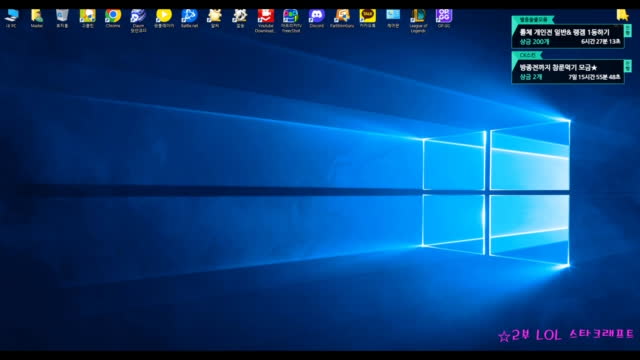640x360 pixels.
Task: Launch the Chrome browser shortcut
Action: point(113,18)
